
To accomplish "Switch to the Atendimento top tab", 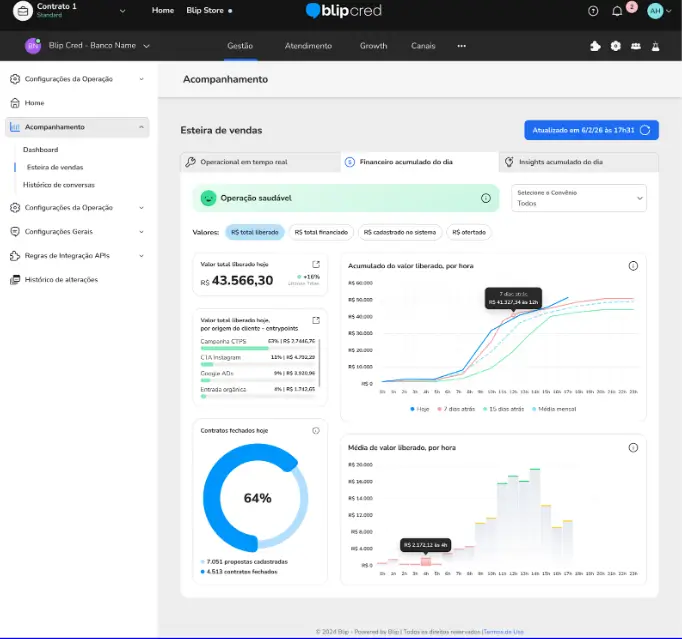I will (x=308, y=46).
